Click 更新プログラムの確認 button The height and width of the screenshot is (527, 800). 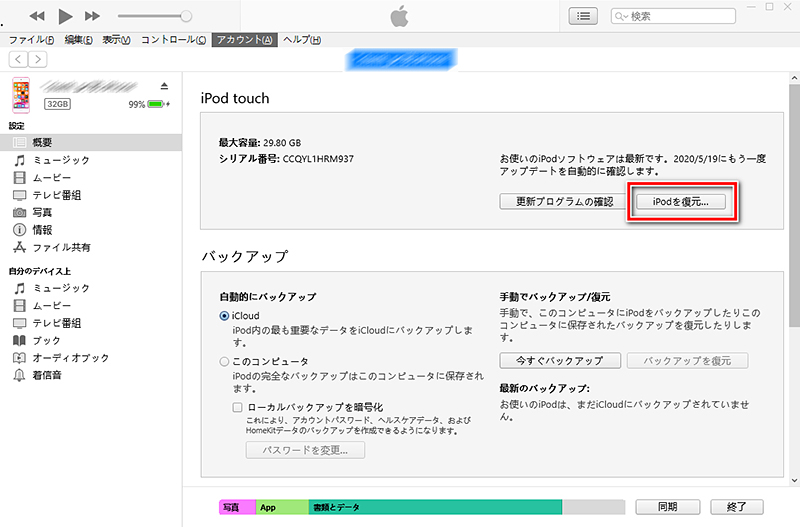coord(564,202)
